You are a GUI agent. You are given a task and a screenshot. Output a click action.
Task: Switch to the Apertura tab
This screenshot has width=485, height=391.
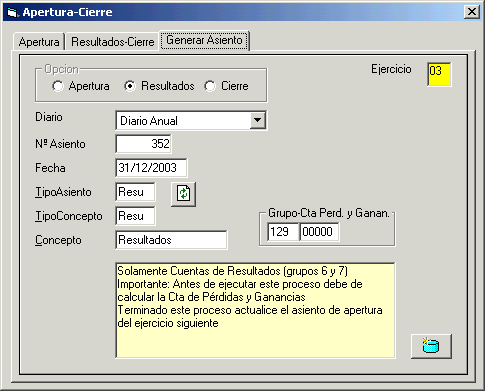[x=39, y=42]
